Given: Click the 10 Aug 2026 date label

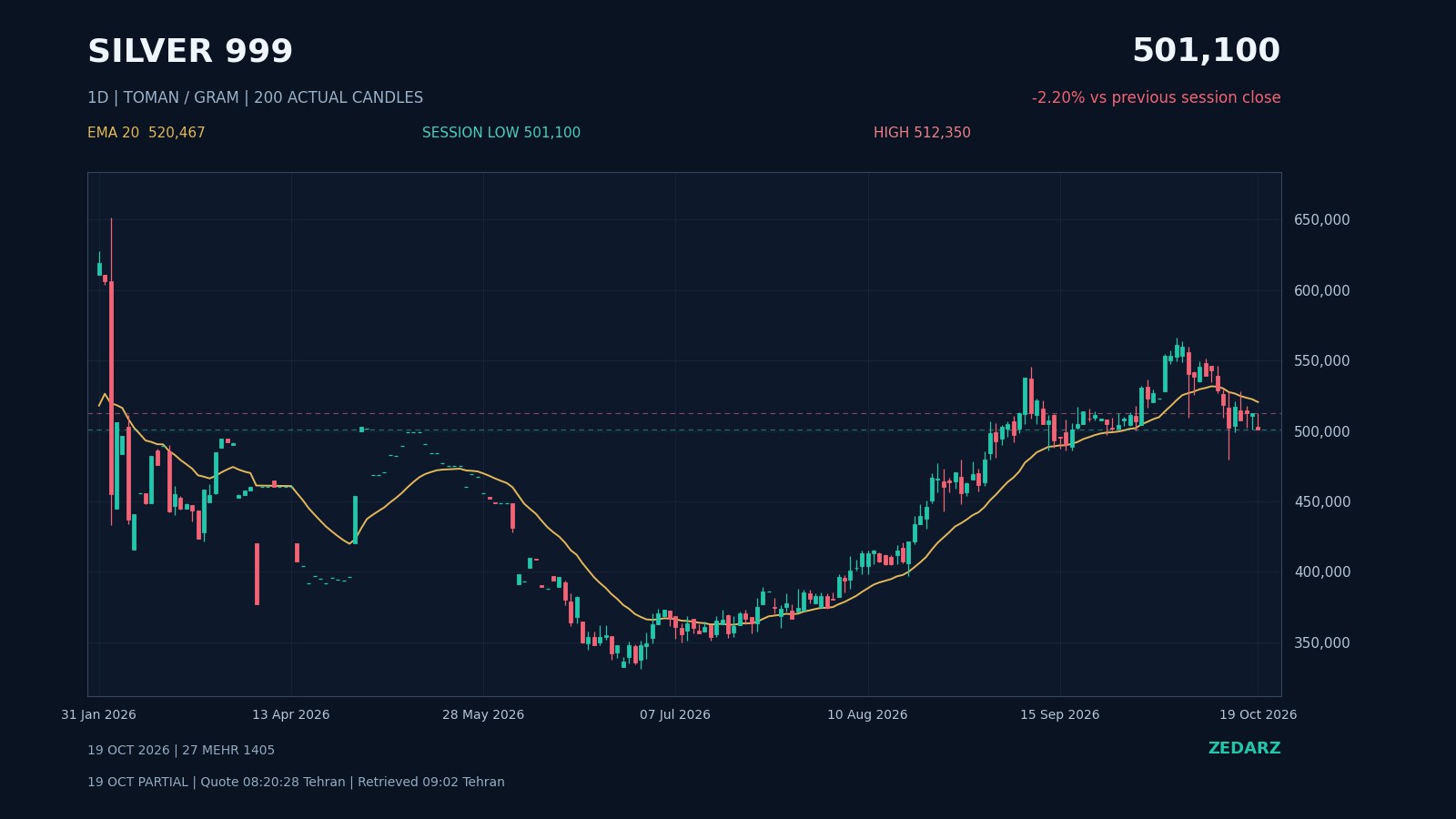Looking at the screenshot, I should (x=867, y=715).
